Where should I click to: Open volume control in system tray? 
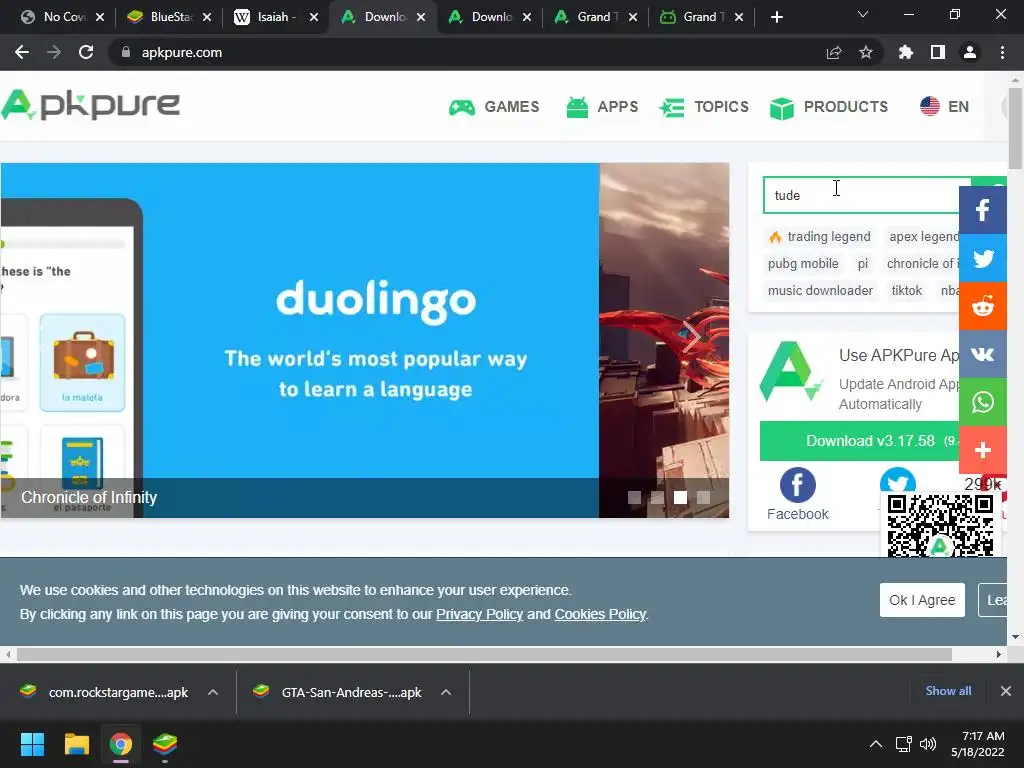pyautogui.click(x=927, y=744)
